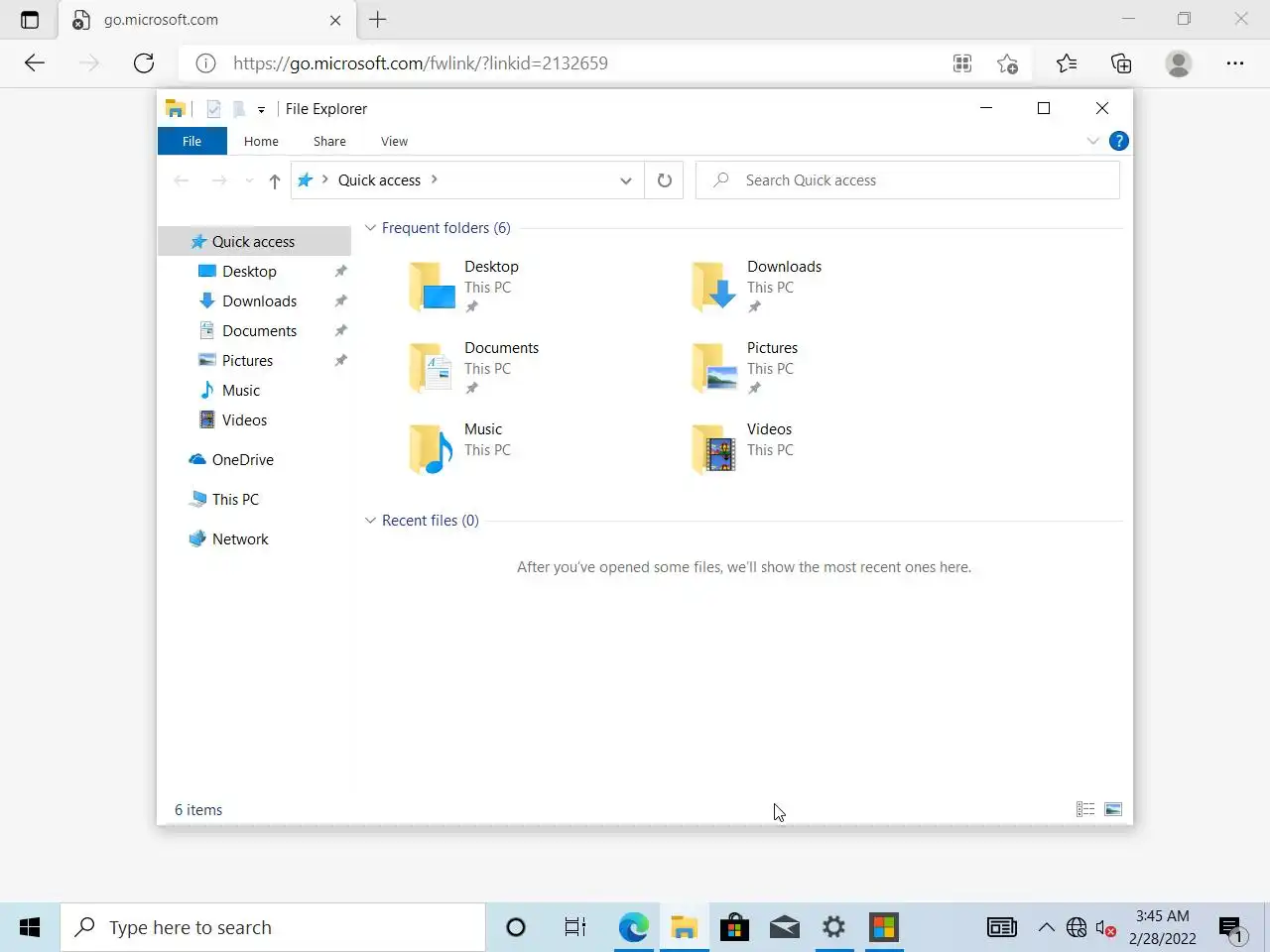Click the taskbar search box

pyautogui.click(x=273, y=927)
